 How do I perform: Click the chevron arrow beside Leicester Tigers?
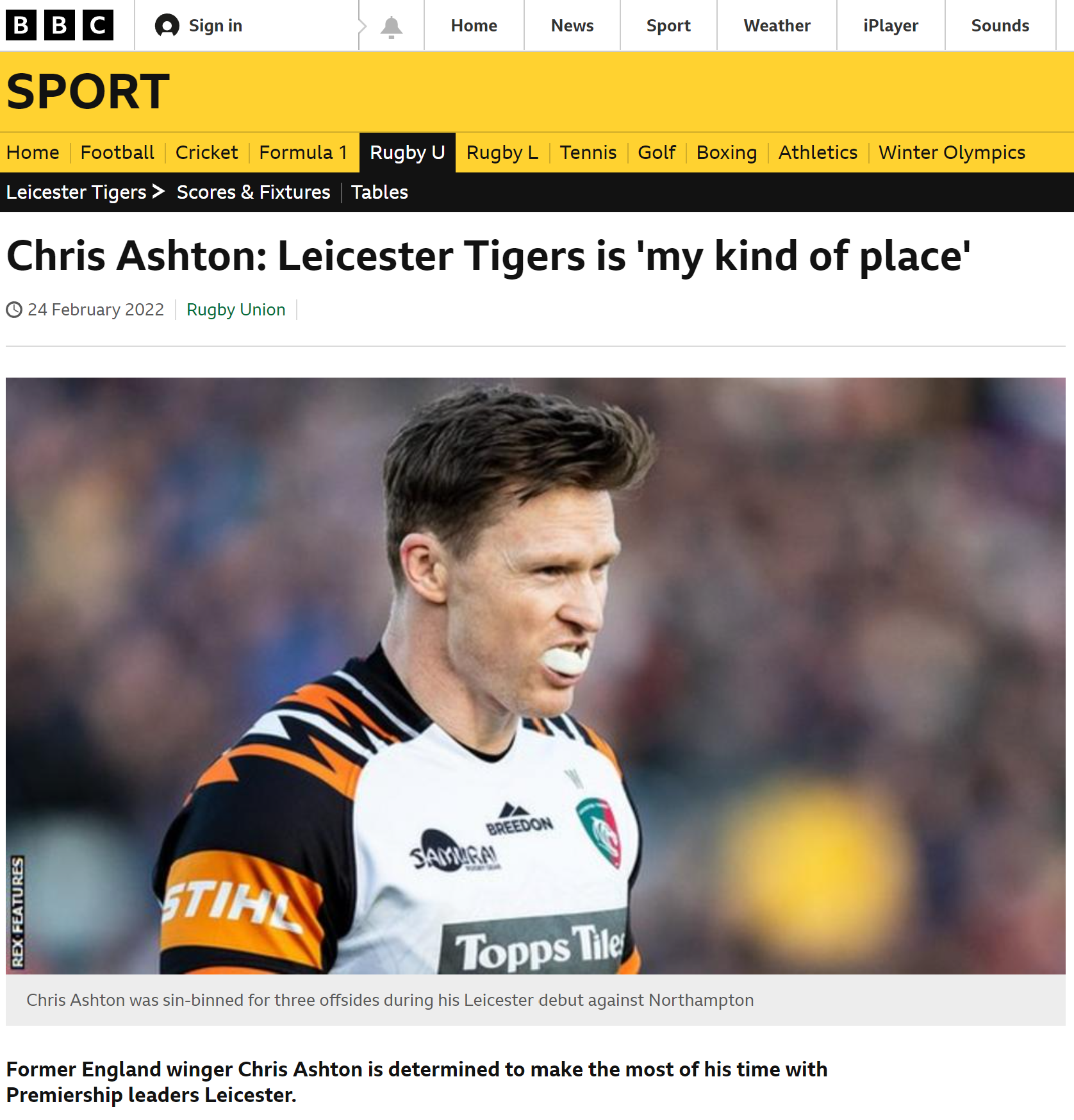pyautogui.click(x=159, y=191)
